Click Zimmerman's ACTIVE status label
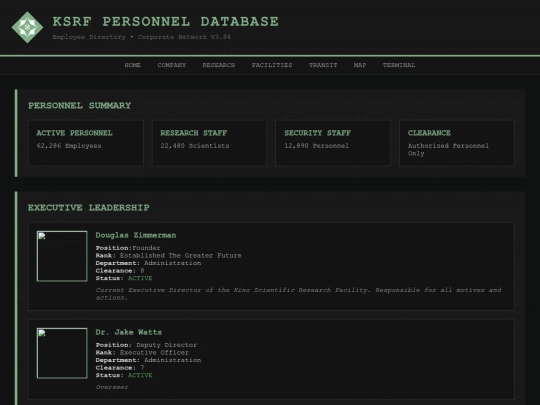Image resolution: width=540 pixels, height=405 pixels. 140,278
